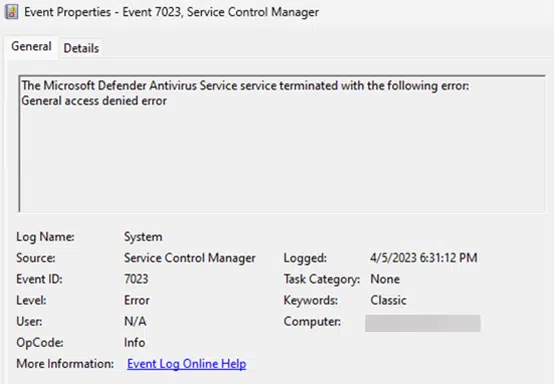The height and width of the screenshot is (384, 554).
Task: Click the window title 'Event Properties - Event 7023'
Action: tap(171, 12)
